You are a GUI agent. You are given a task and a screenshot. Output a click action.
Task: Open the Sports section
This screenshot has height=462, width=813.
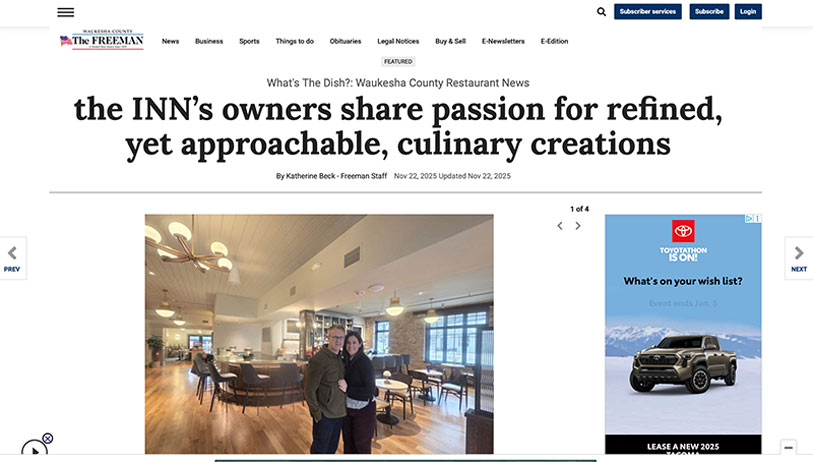pos(249,41)
